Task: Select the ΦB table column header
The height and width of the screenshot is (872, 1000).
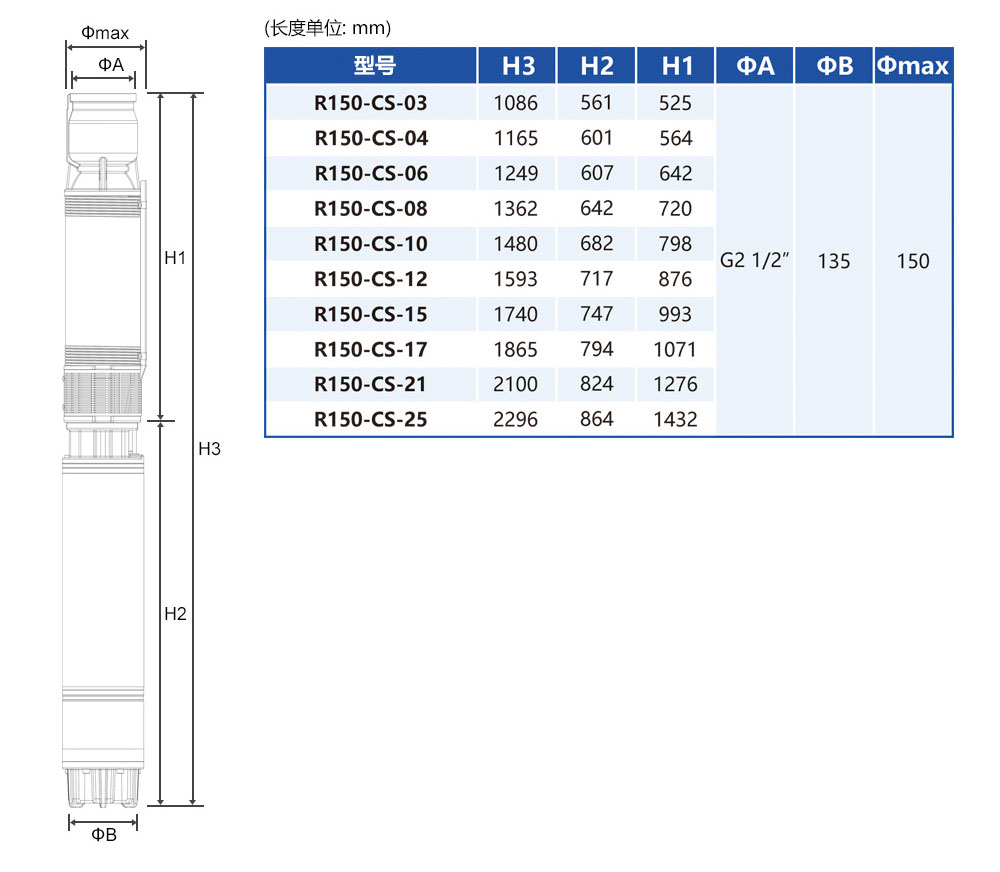Action: [x=834, y=66]
